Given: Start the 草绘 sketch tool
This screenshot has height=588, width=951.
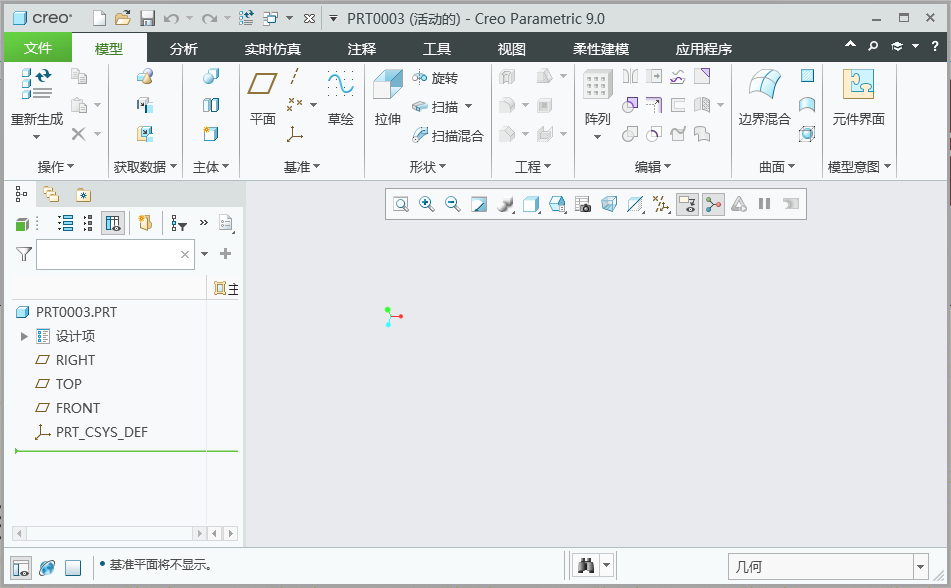Looking at the screenshot, I should pyautogui.click(x=340, y=97).
